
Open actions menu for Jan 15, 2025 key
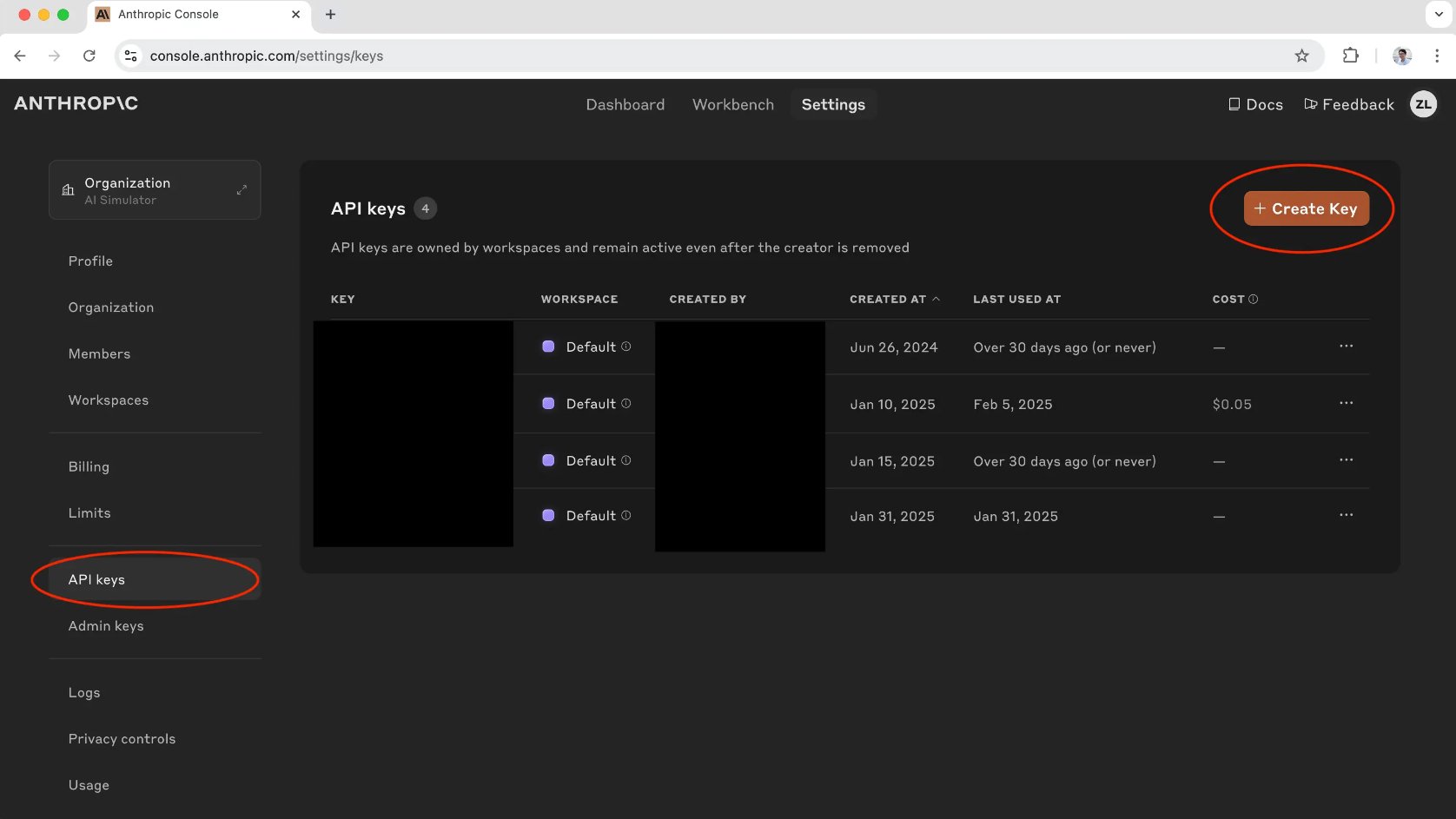click(1346, 460)
